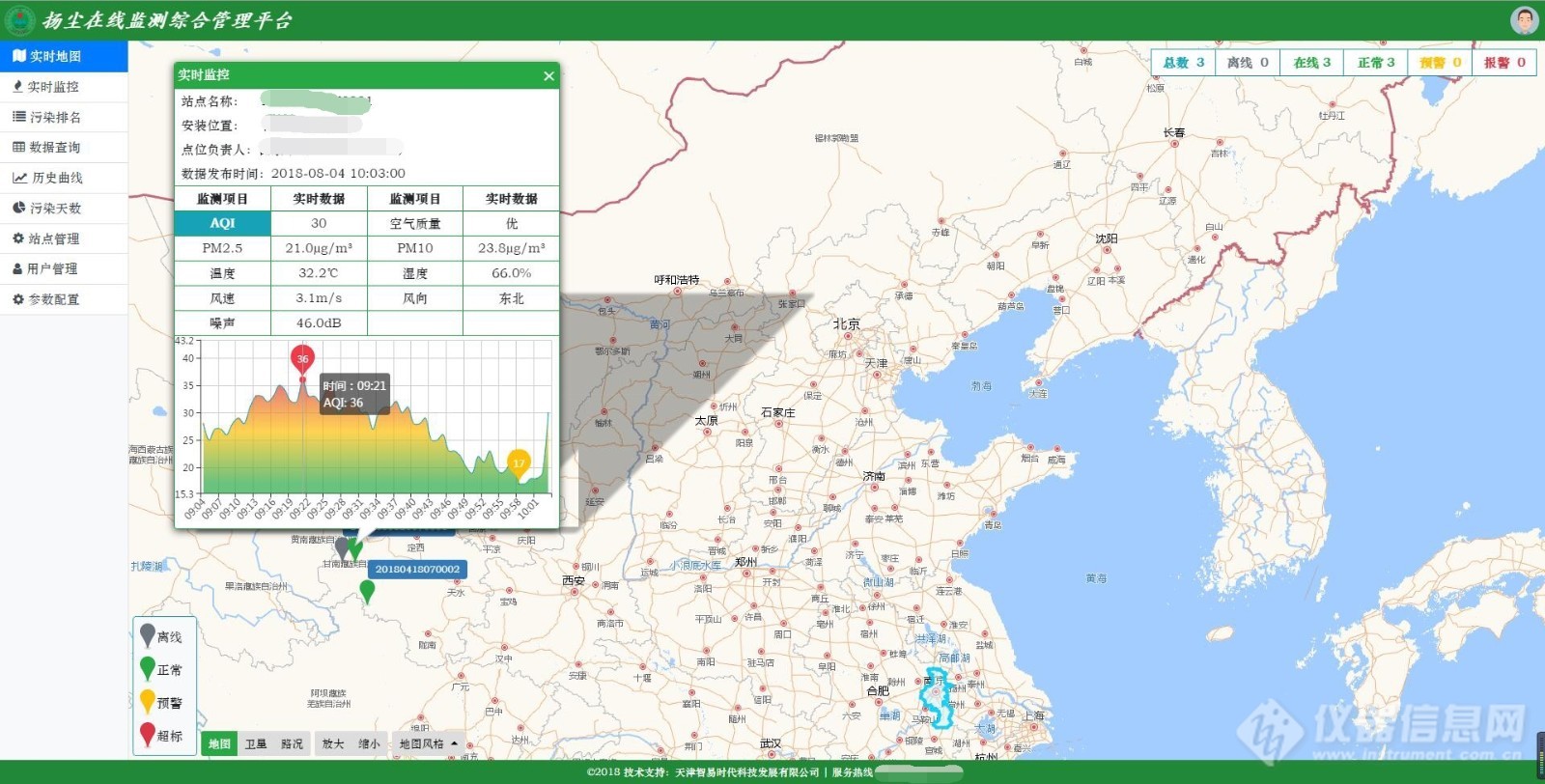The width and height of the screenshot is (1545, 784).
Task: Click the 太原 city label on map
Action: [x=707, y=421]
